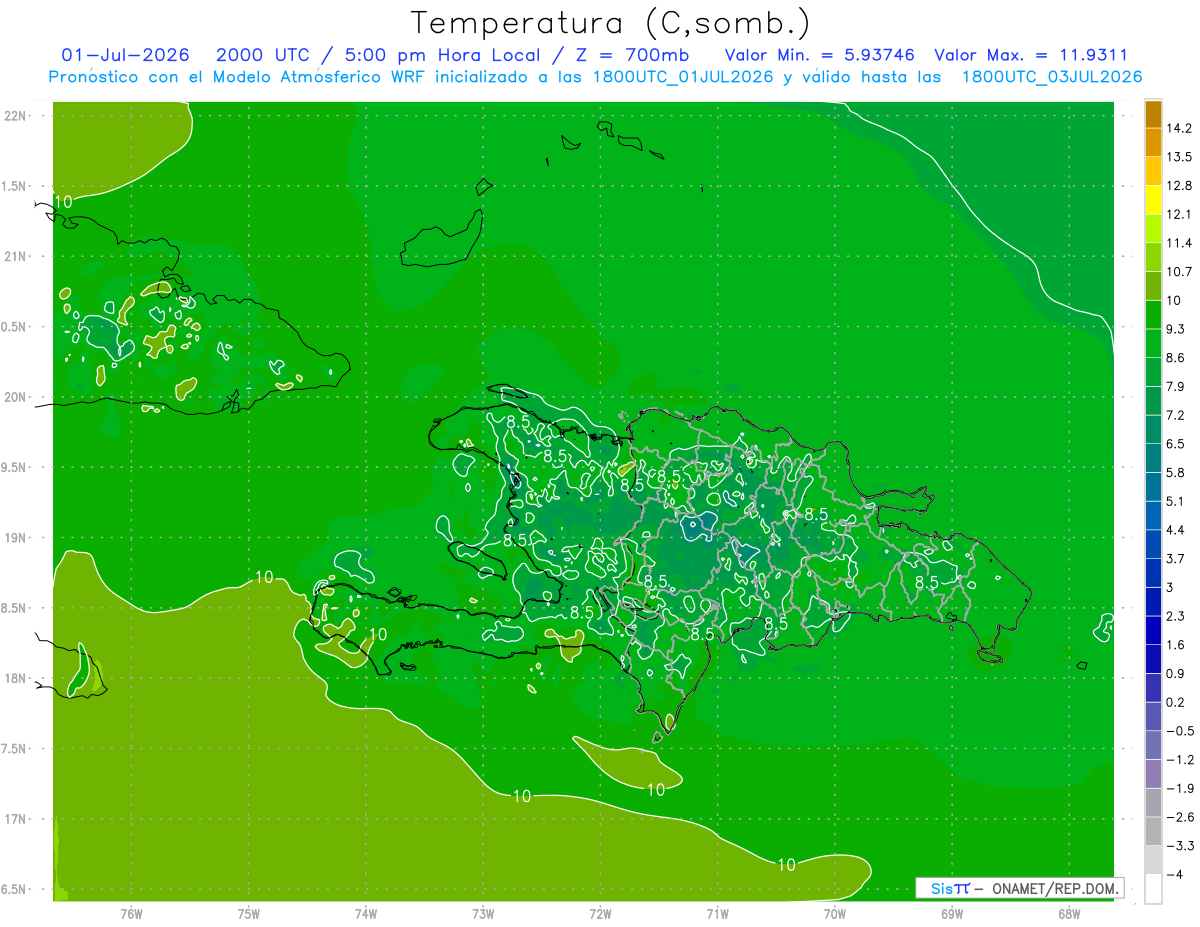Click the '-1.2' colorbar value
1200x927 pixels.
[1179, 759]
